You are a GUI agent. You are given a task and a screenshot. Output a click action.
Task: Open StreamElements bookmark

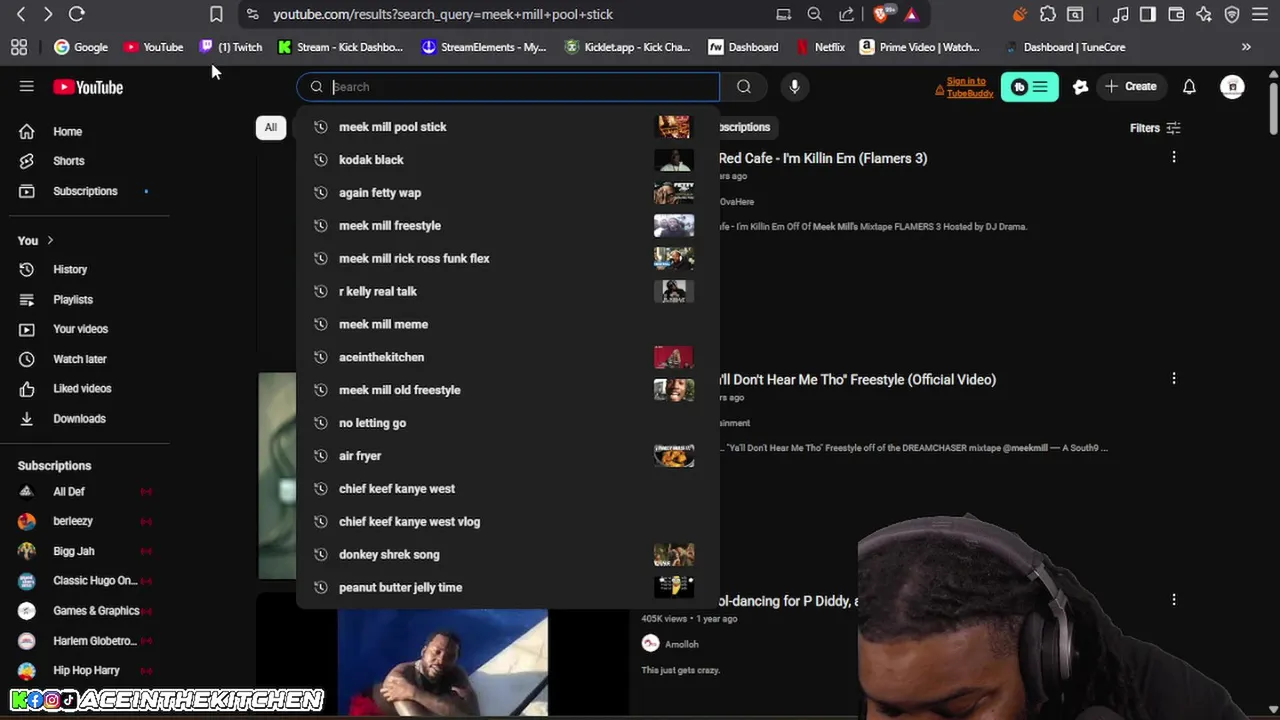[484, 47]
